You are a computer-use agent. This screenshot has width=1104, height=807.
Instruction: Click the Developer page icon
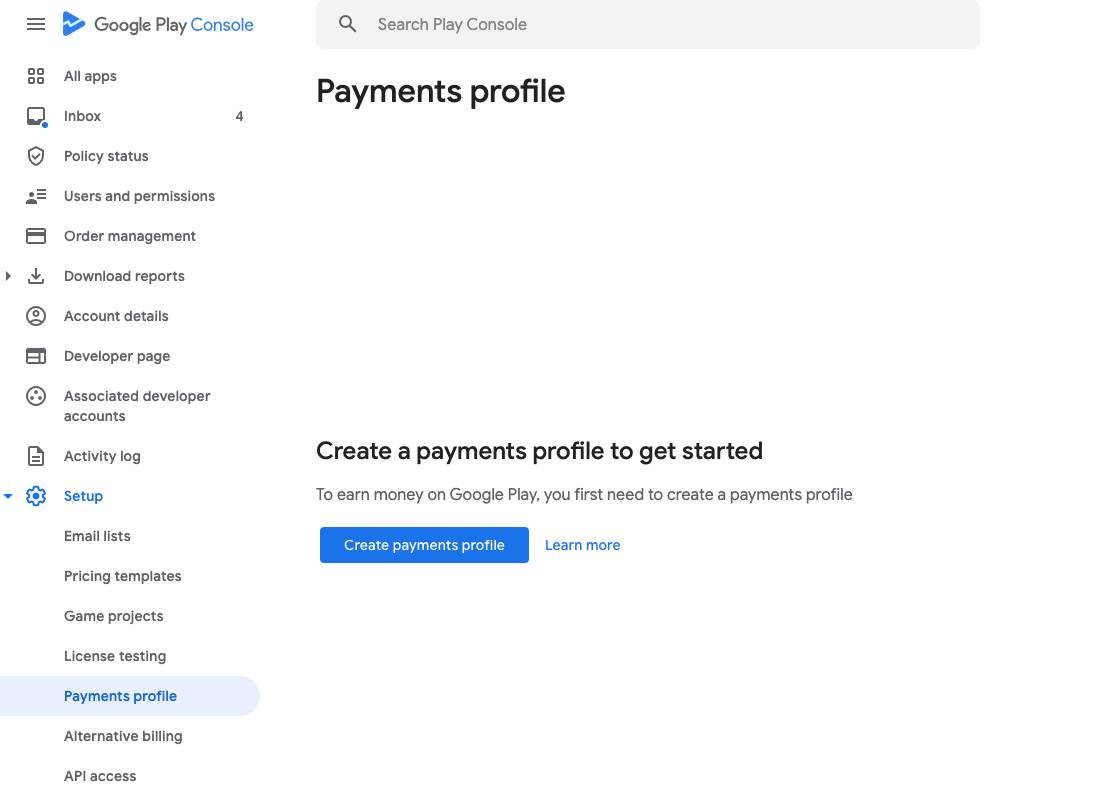pos(36,356)
